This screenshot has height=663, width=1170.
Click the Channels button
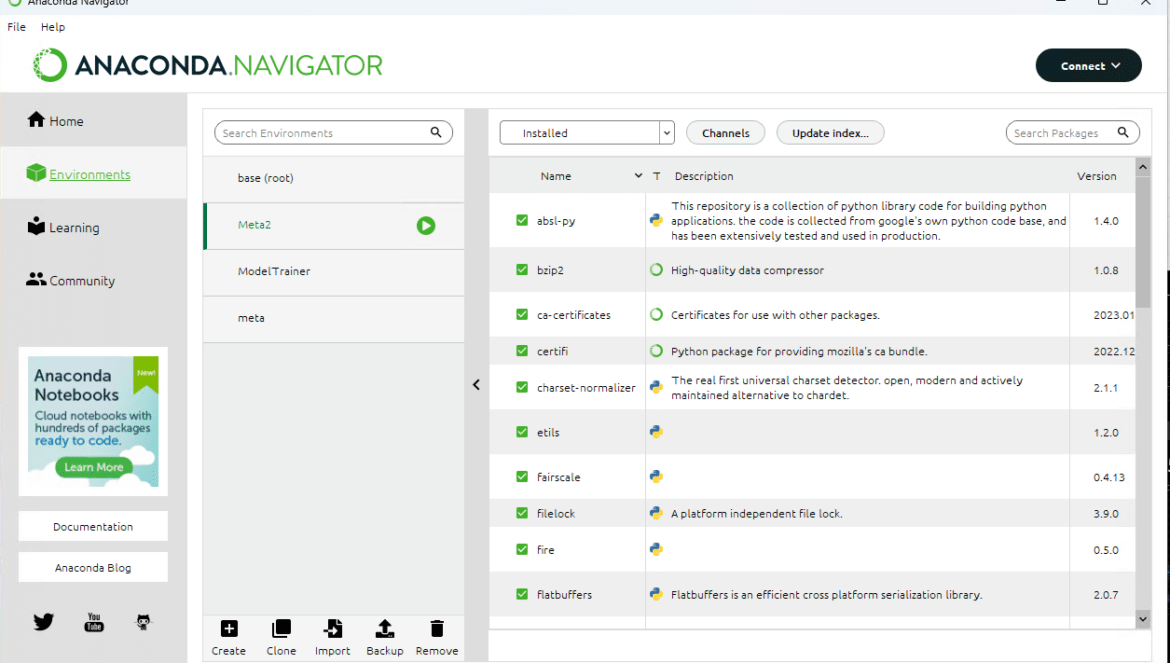click(726, 133)
